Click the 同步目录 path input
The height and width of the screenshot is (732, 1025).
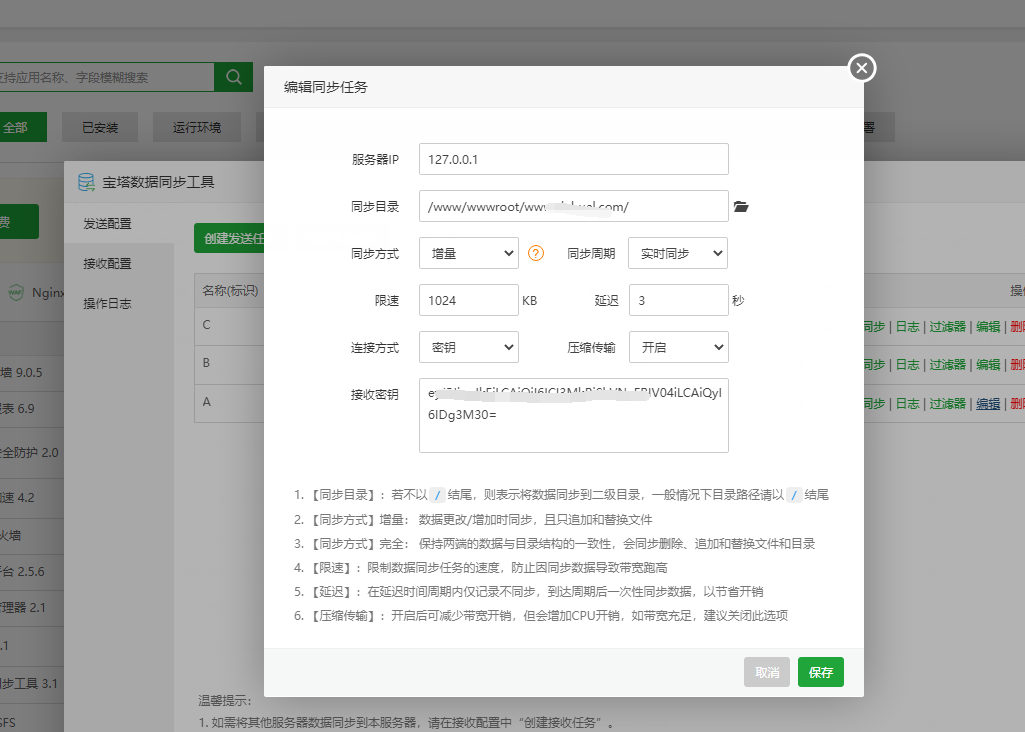[x=573, y=206]
